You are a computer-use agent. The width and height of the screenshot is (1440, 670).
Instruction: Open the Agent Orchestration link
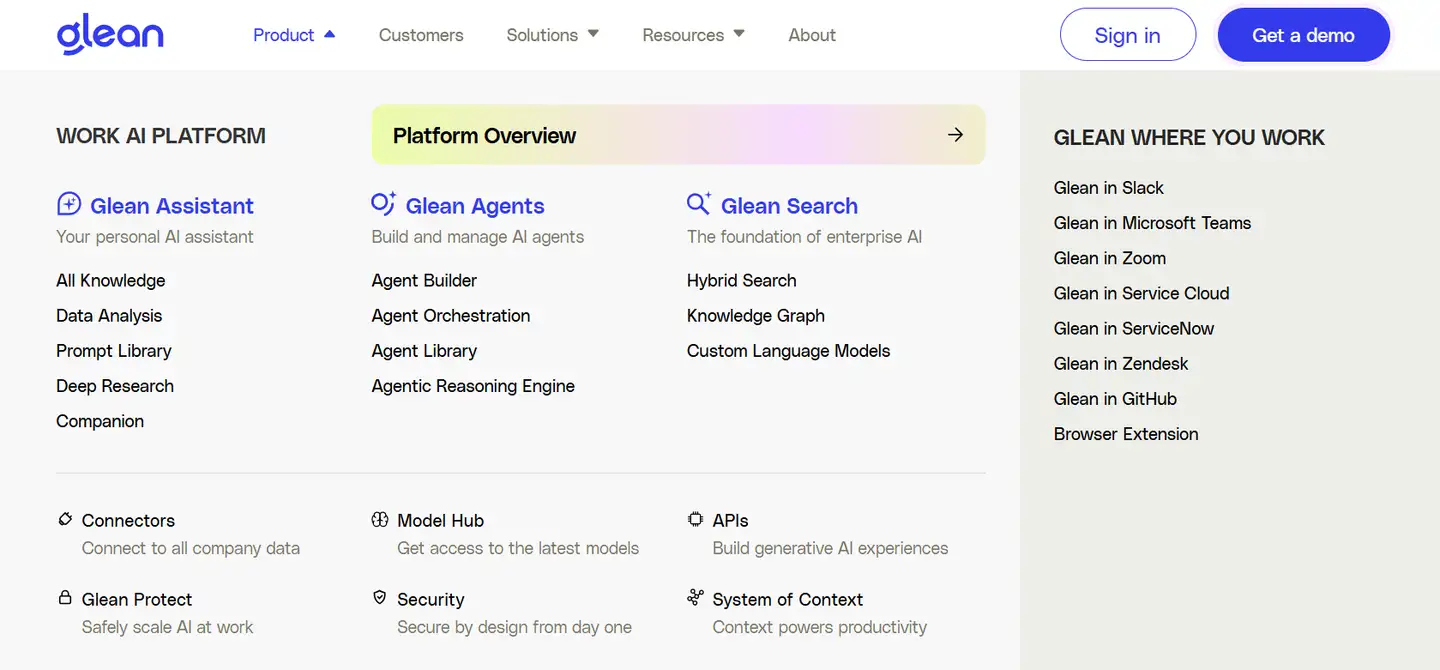tap(451, 316)
